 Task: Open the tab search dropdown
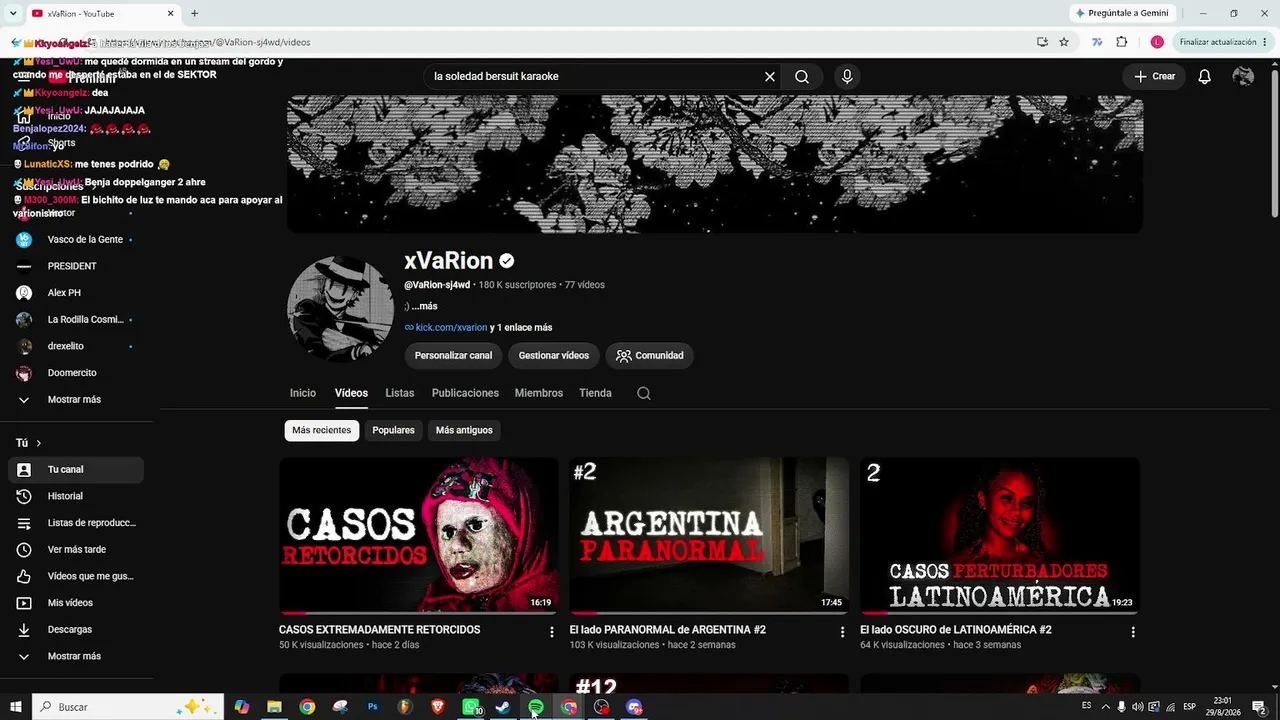(x=13, y=13)
